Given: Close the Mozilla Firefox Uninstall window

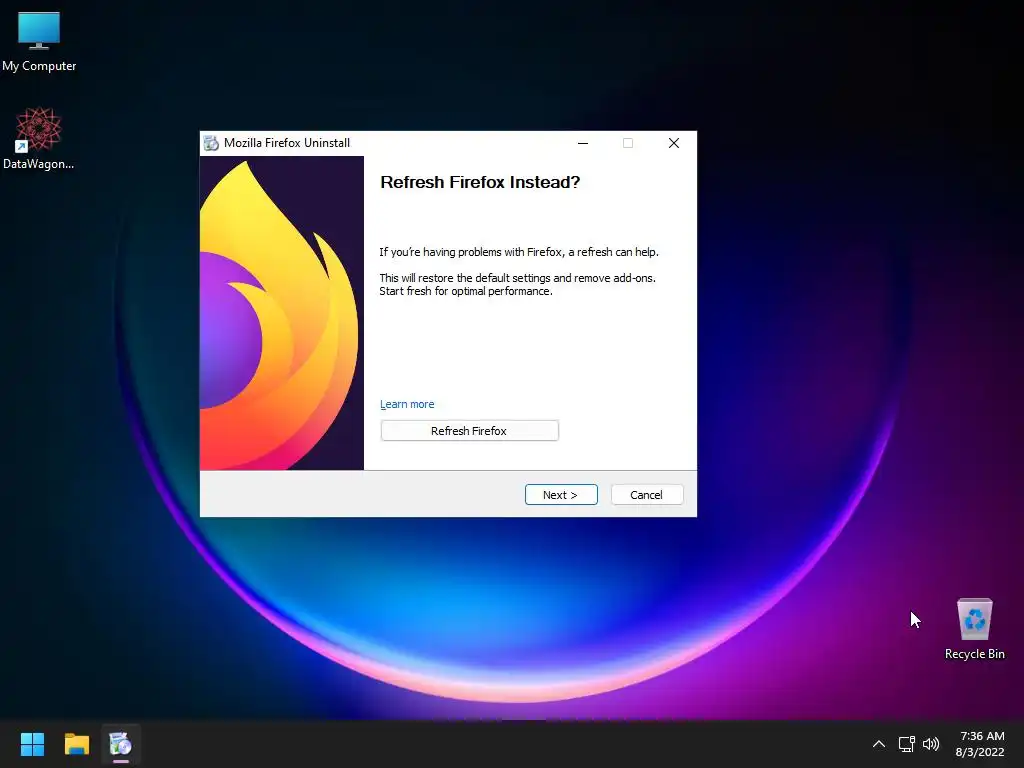Looking at the screenshot, I should pyautogui.click(x=674, y=143).
